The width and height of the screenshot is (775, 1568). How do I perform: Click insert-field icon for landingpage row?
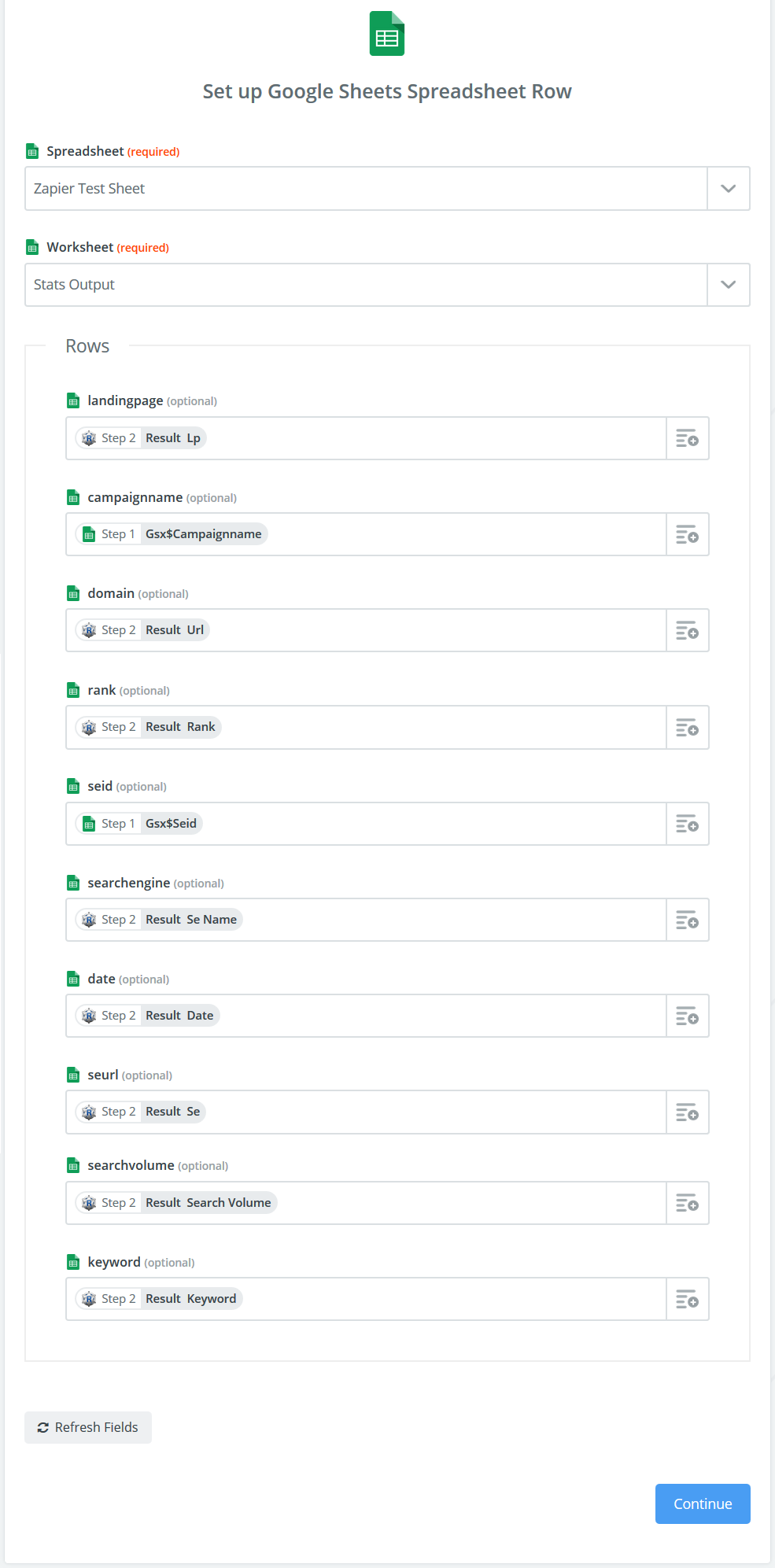pyautogui.click(x=687, y=438)
